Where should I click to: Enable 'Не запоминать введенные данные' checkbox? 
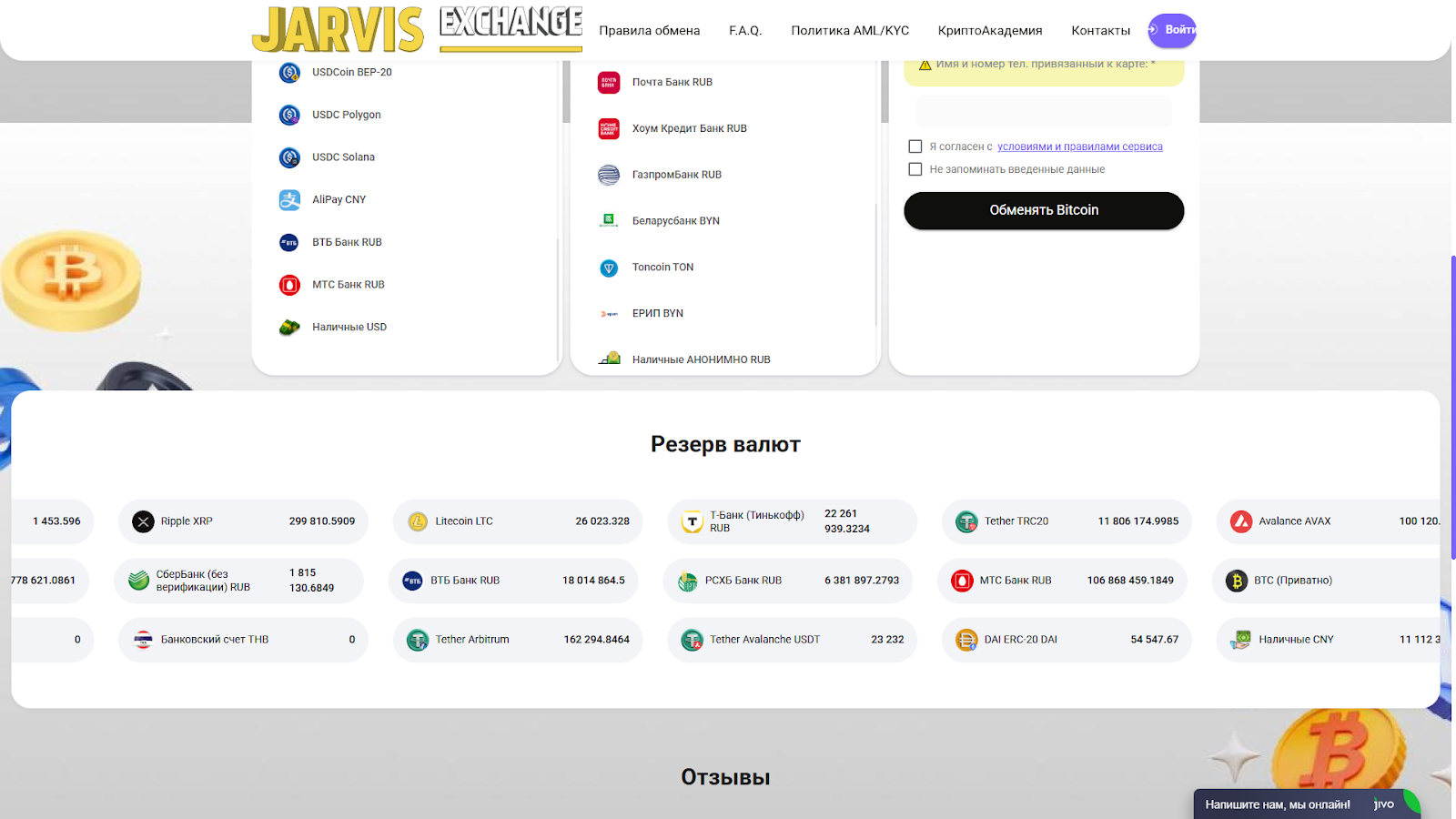coord(915,169)
